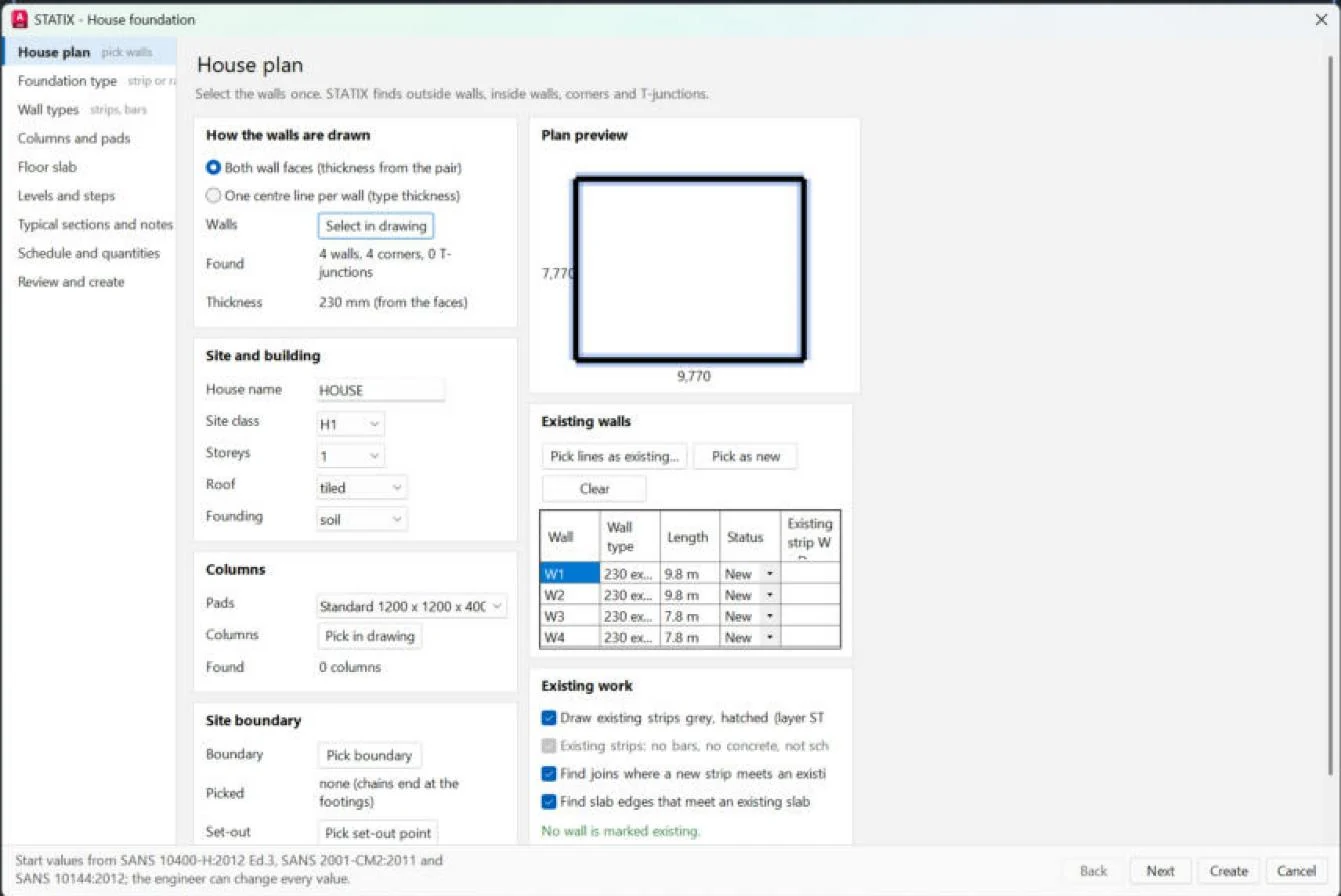Viewport: 1341px width, 896px height.
Task: Open the Founding dropdown showing soil
Action: [x=362, y=520]
